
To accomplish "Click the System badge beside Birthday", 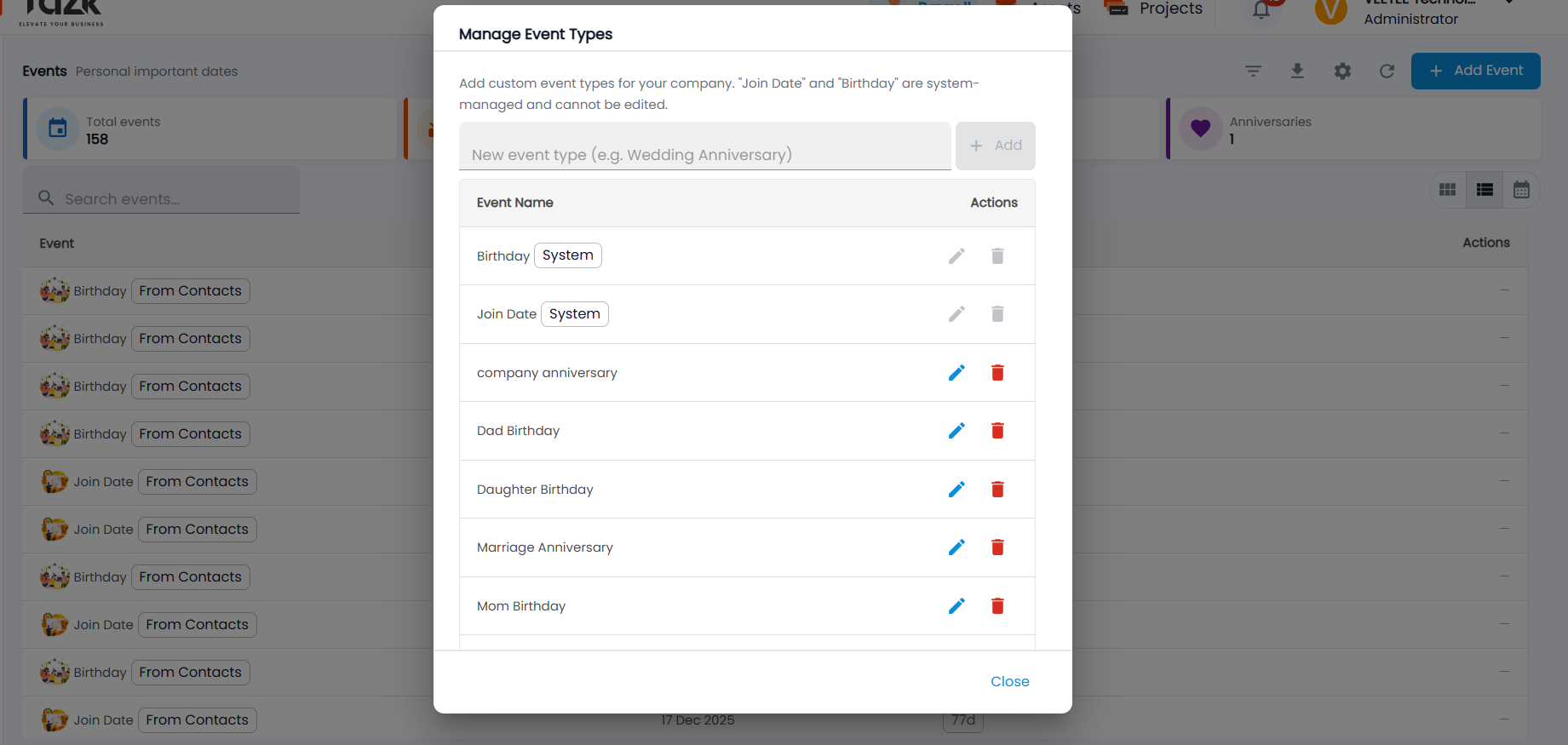I will tap(568, 255).
